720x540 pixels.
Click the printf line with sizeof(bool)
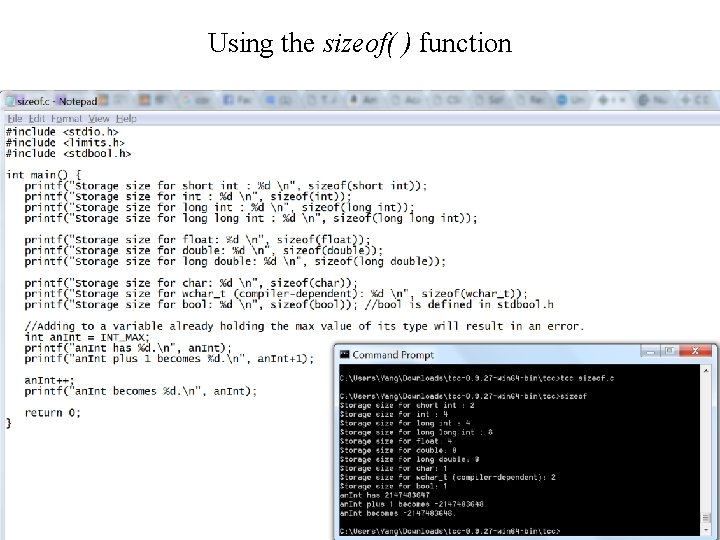pyautogui.click(x=289, y=304)
